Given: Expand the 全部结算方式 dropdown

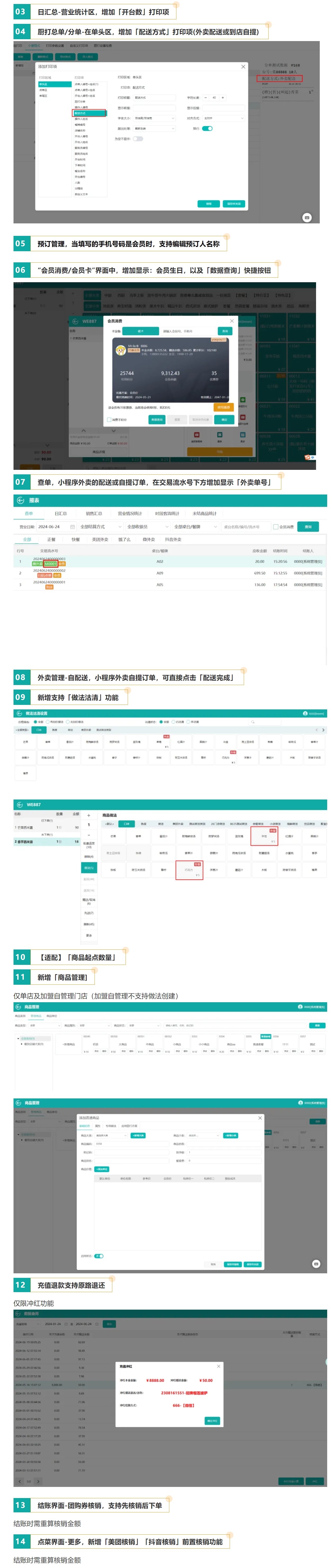Looking at the screenshot, I should (100, 527).
